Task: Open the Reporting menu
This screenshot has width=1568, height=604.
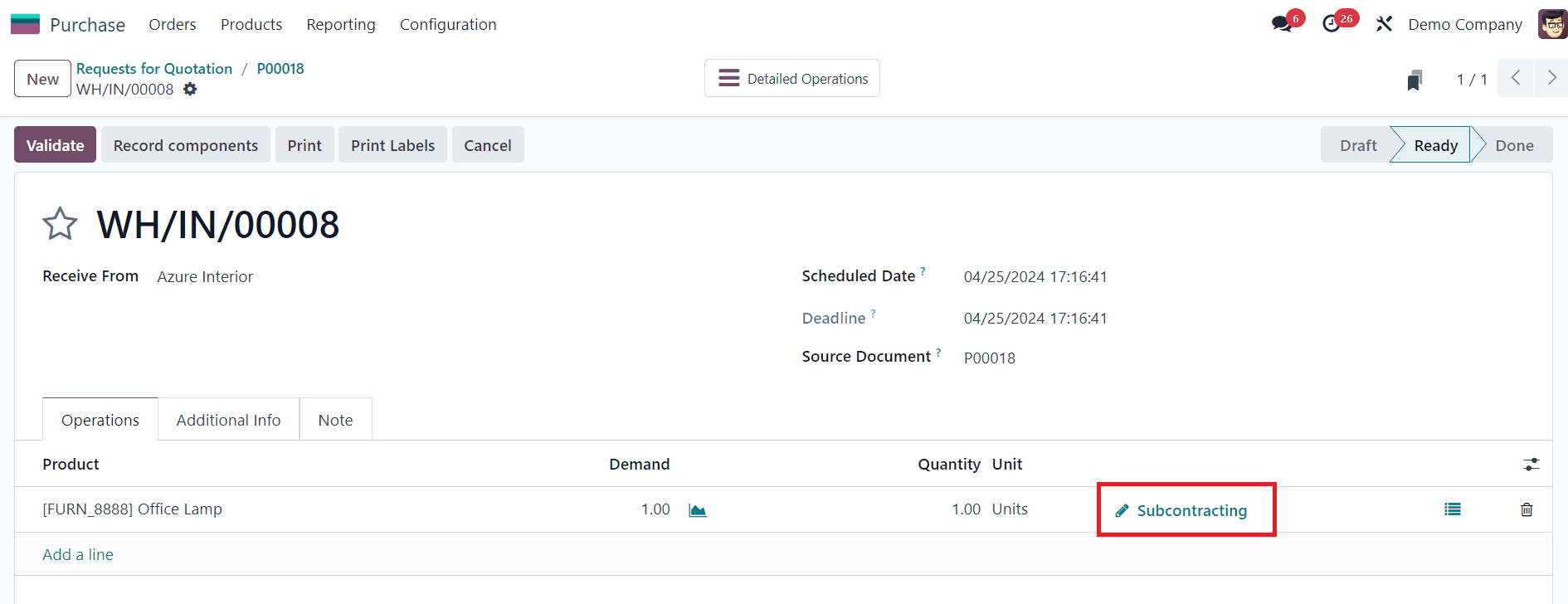Action: pos(341,25)
